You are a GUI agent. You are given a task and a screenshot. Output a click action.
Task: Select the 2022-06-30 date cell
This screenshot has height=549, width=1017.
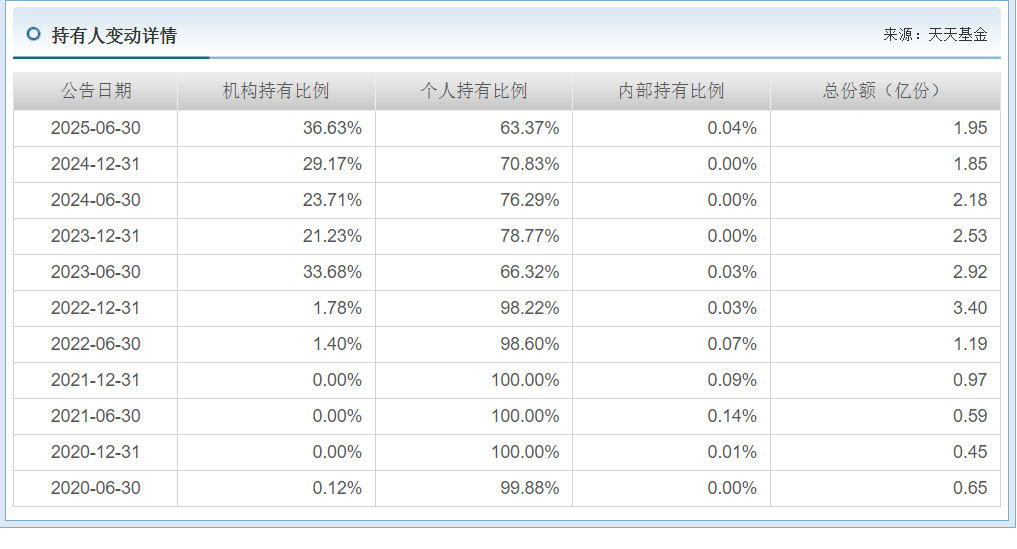[96, 344]
